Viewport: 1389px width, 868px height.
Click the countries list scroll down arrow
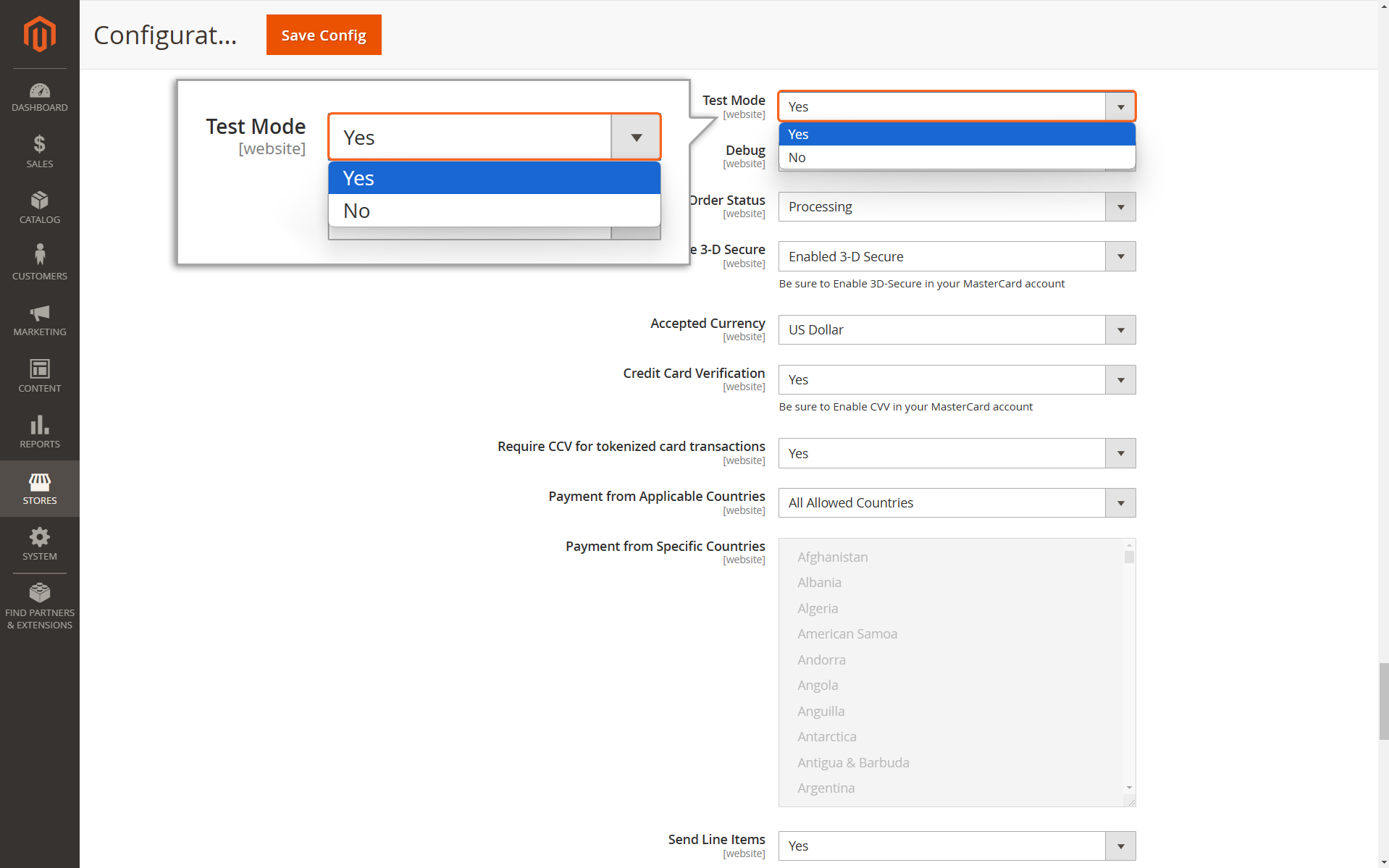click(x=1129, y=788)
